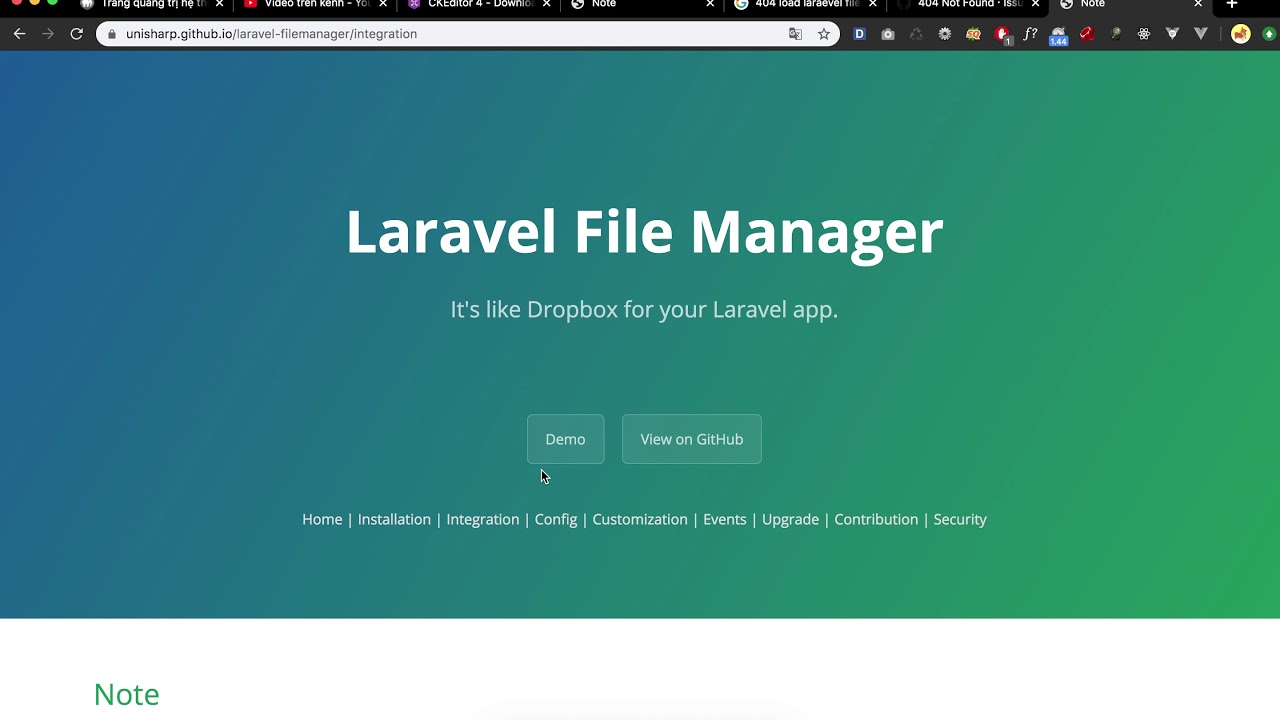Open the SQ extension icon
1280x720 pixels.
973,34
